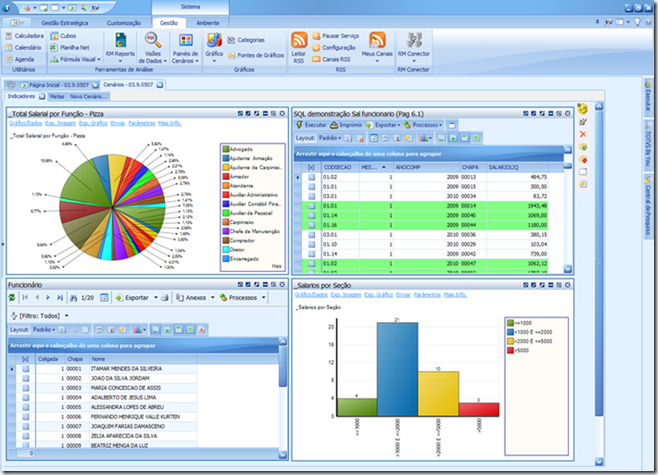The height and width of the screenshot is (475, 658).
Task: Click Imprimir in SQL panel
Action: [x=346, y=125]
